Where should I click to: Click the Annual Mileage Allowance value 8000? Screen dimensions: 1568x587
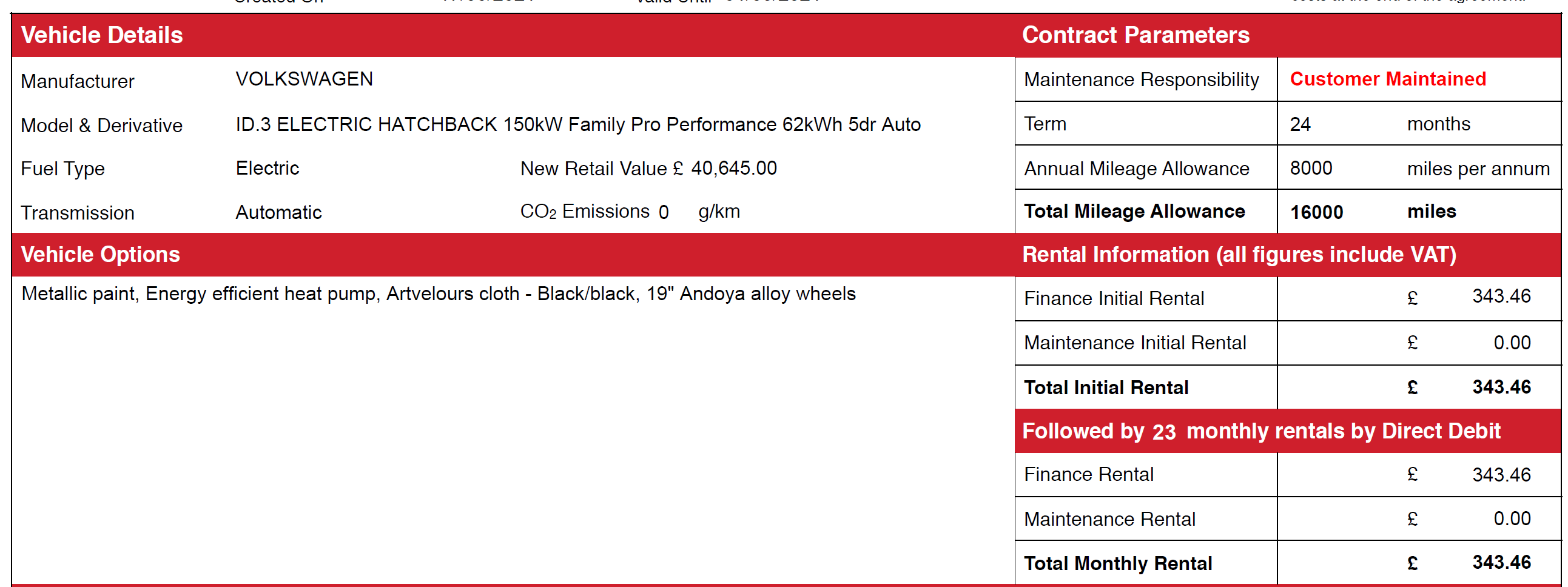click(x=1311, y=168)
